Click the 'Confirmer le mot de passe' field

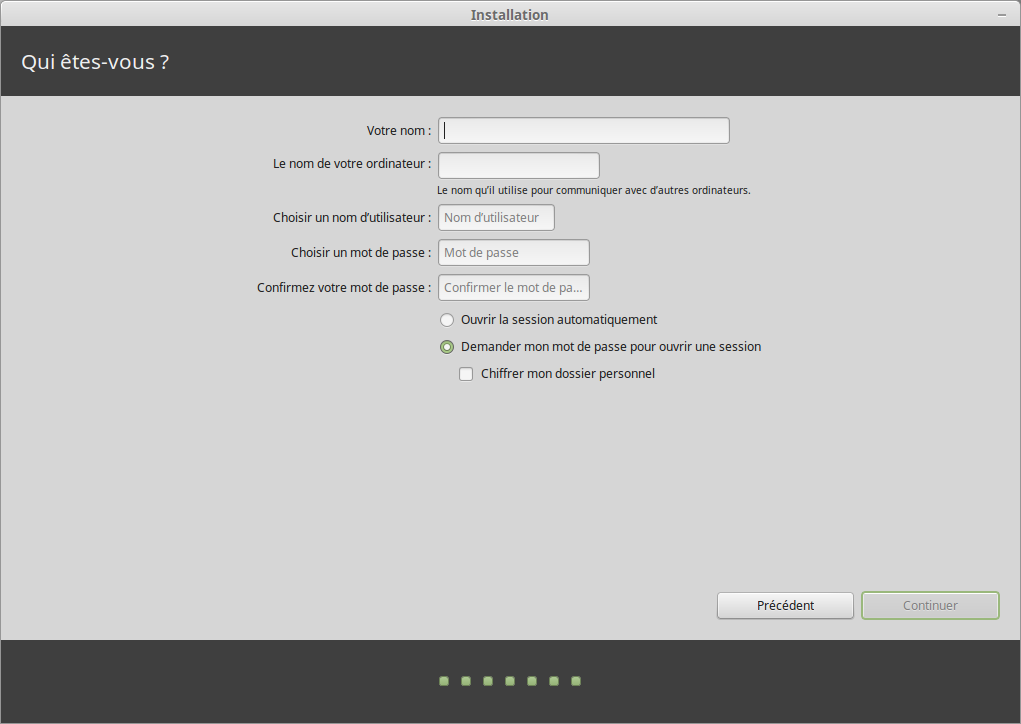click(513, 288)
